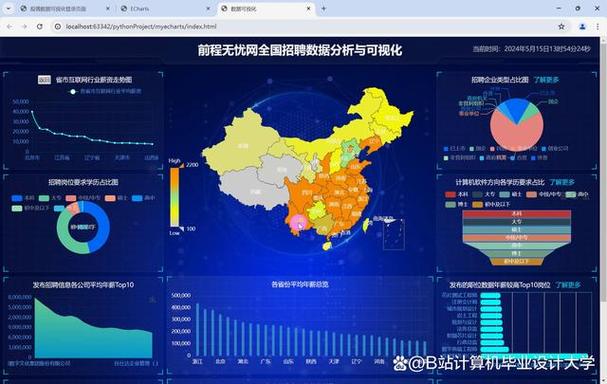
Task: Switch to the ECharts tab
Action: 165,8
